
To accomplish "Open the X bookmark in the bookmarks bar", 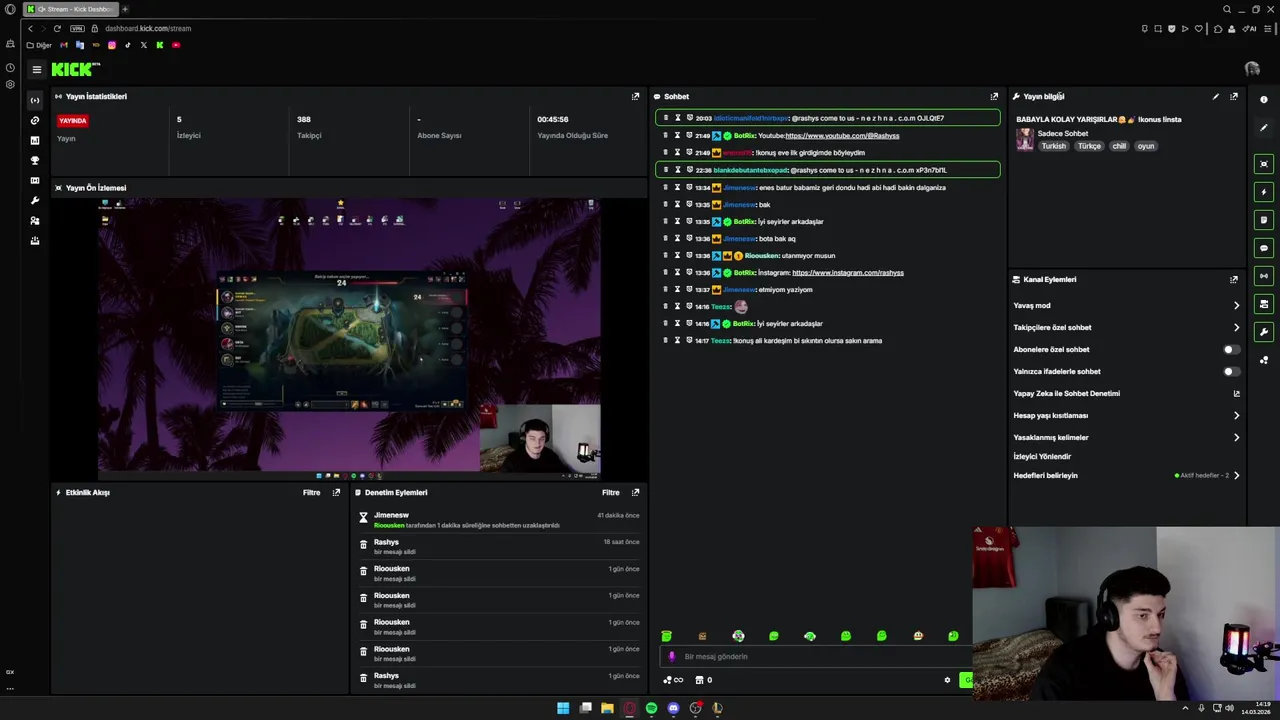I will pyautogui.click(x=143, y=45).
